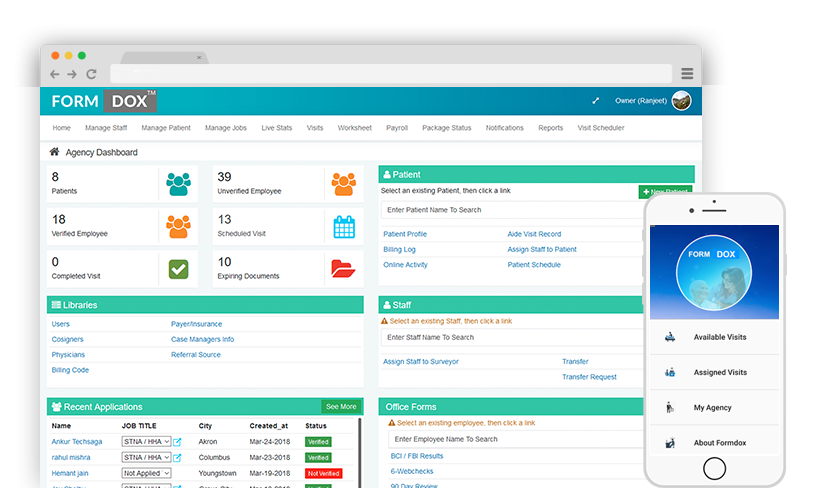Open the Visits menu
Screen dimensions: 816x488
tap(315, 128)
